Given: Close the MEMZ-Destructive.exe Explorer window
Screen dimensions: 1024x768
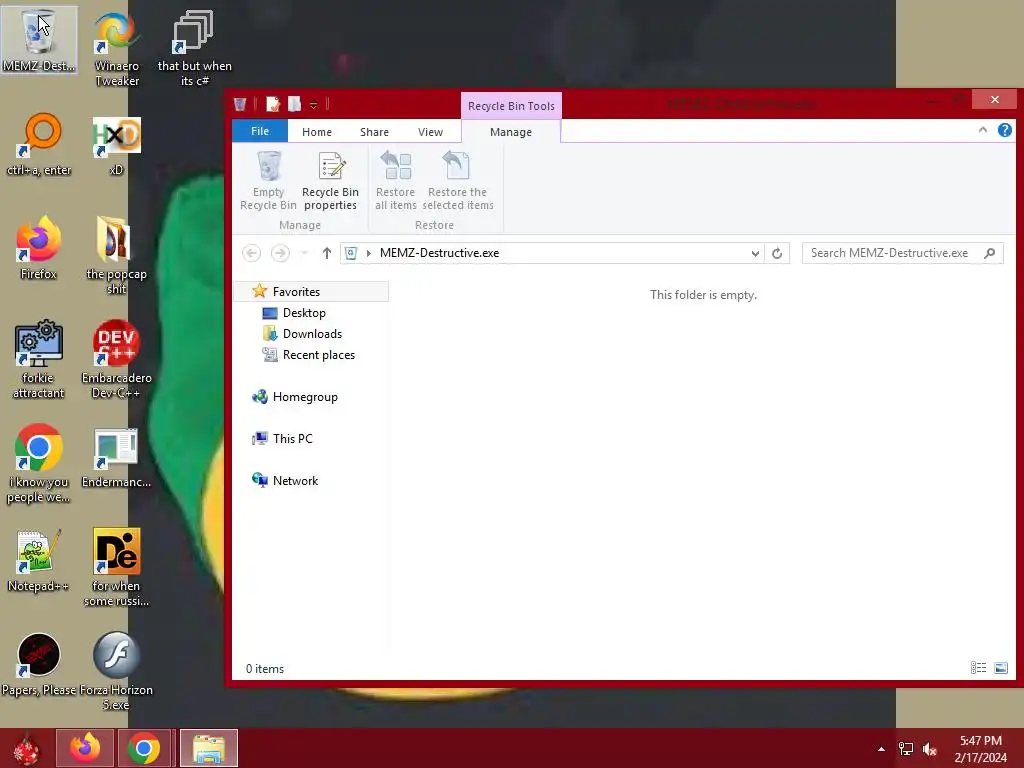Looking at the screenshot, I should coord(994,99).
